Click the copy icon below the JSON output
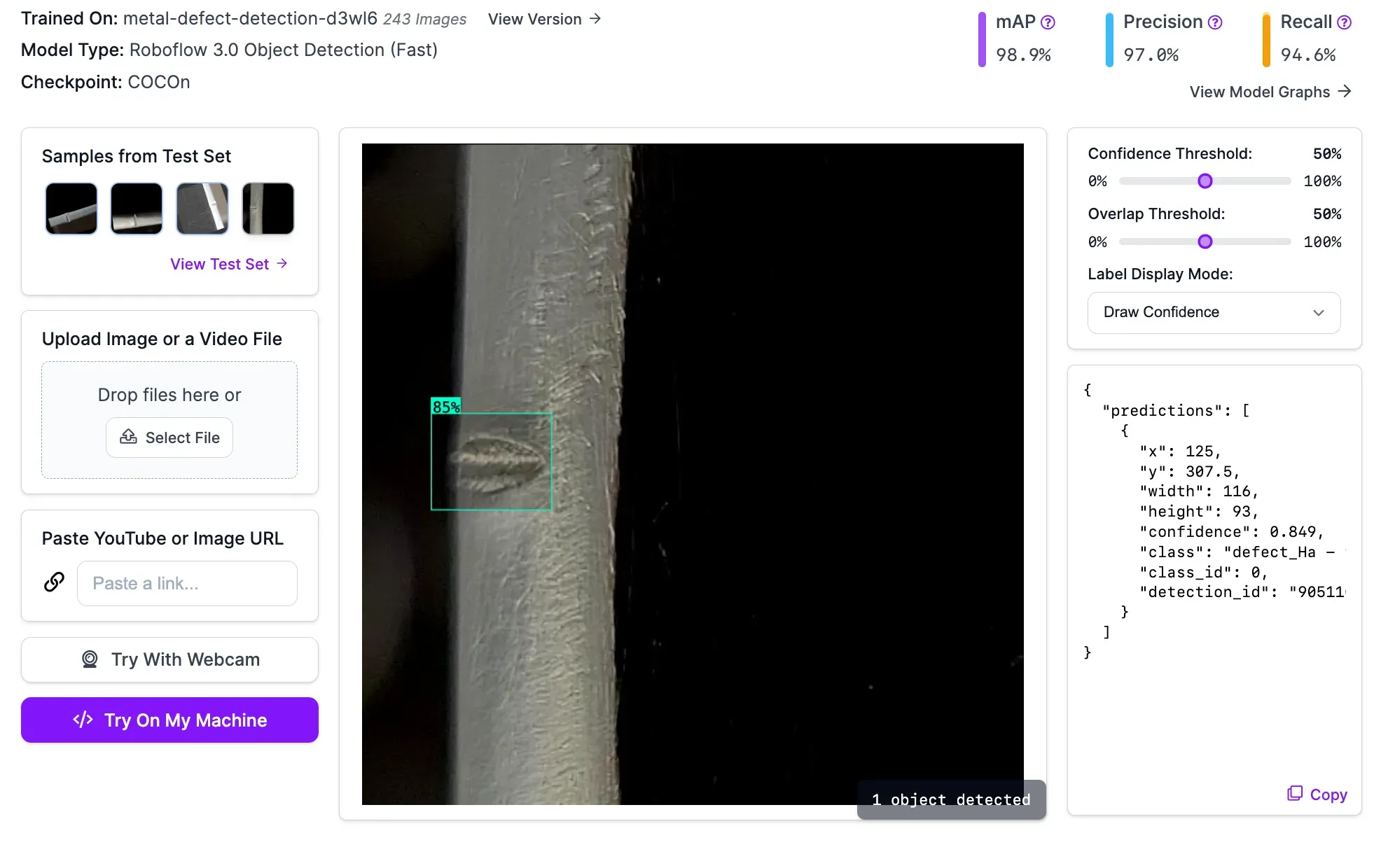 [x=1295, y=794]
